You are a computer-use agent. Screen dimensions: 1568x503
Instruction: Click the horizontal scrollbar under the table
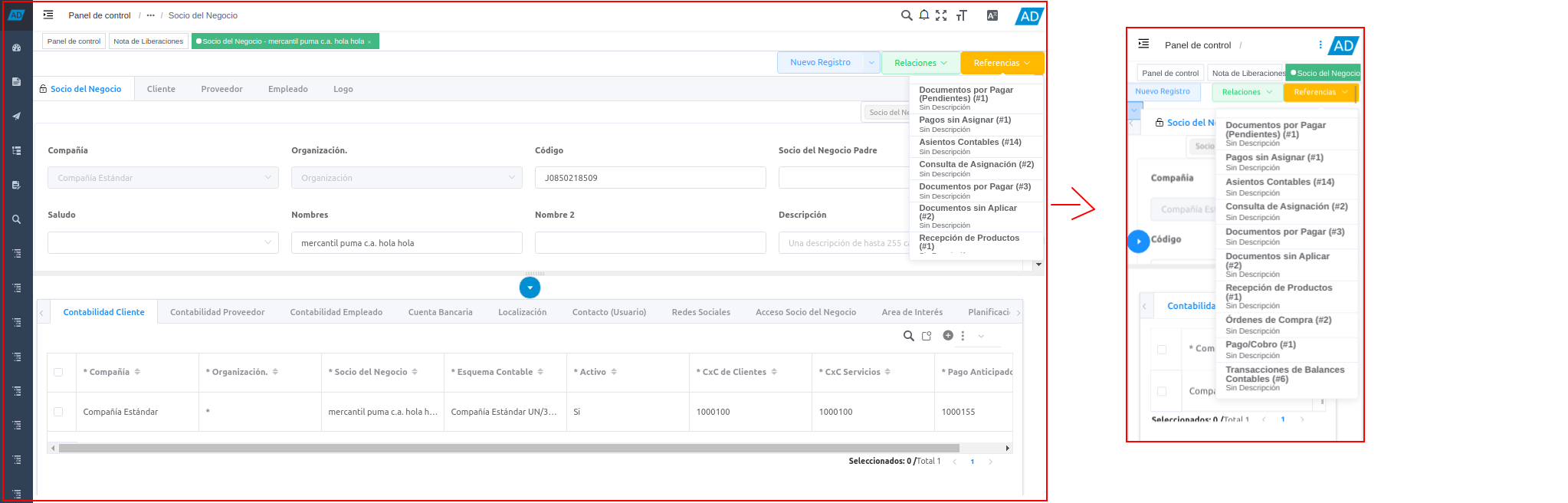pos(509,448)
